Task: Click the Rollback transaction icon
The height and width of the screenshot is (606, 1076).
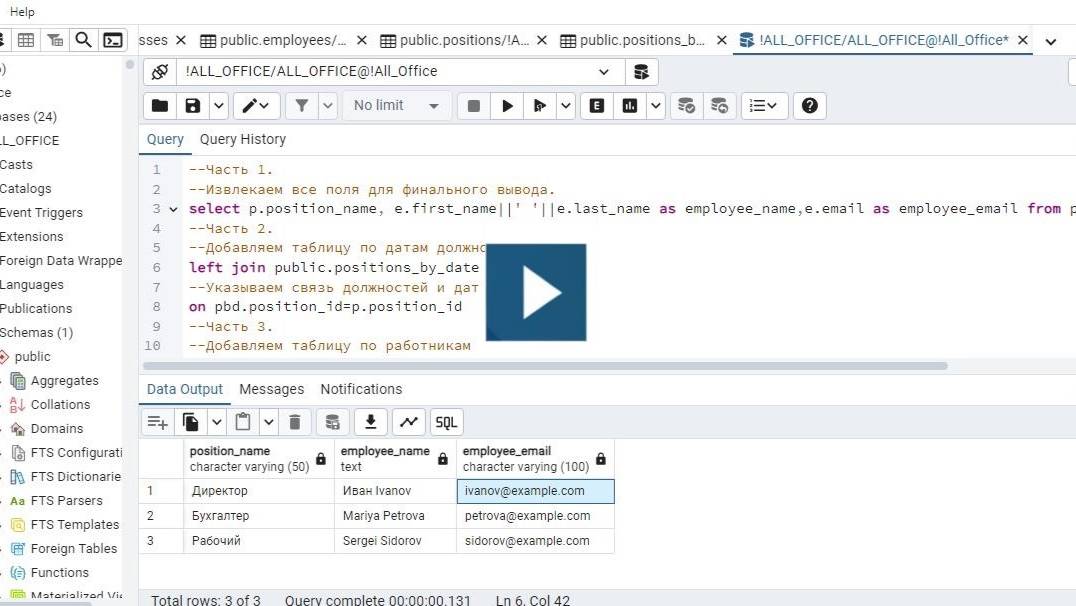Action: tap(719, 106)
